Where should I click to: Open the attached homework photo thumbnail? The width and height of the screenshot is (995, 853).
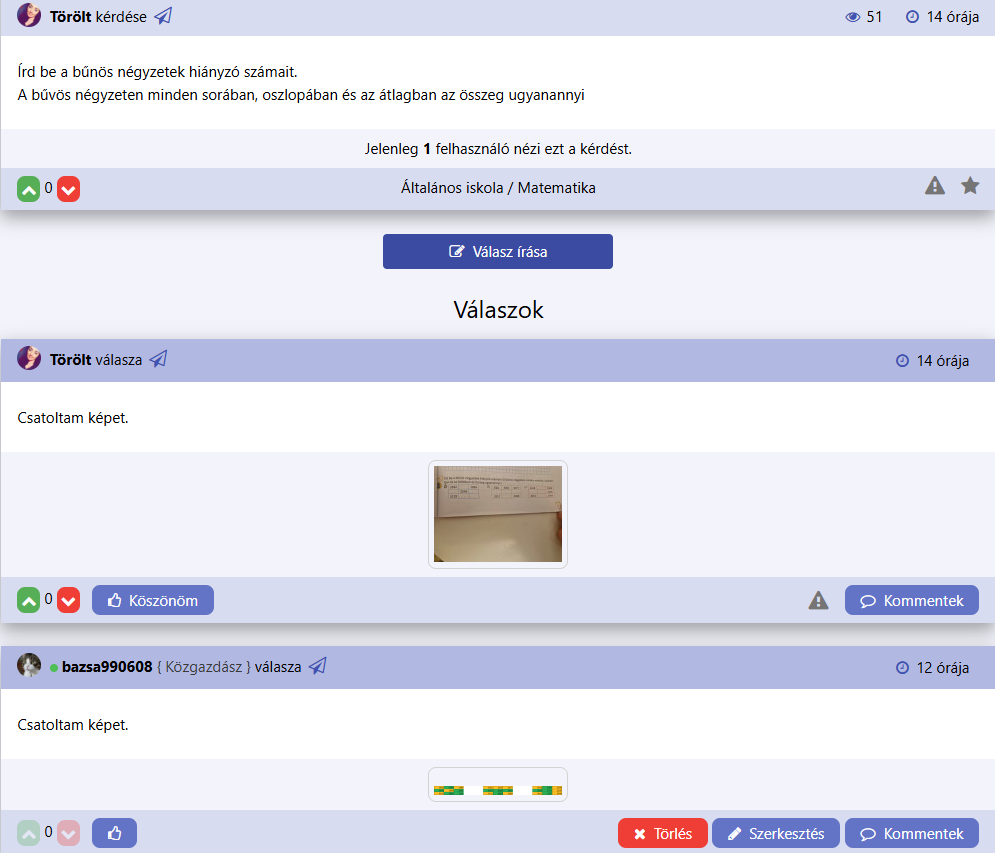(x=497, y=514)
